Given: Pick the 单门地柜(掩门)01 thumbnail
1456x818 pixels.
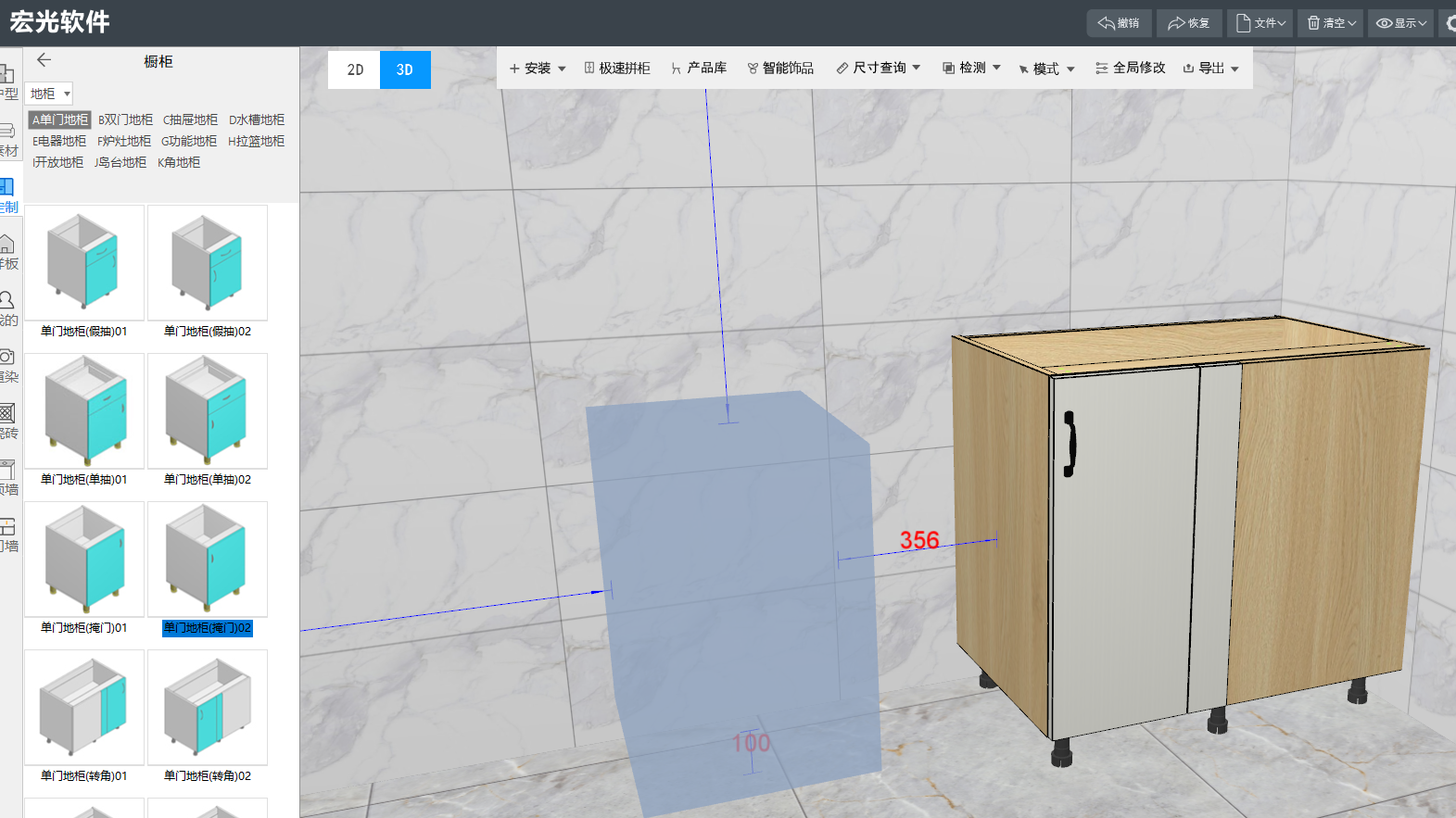Looking at the screenshot, I should [84, 559].
